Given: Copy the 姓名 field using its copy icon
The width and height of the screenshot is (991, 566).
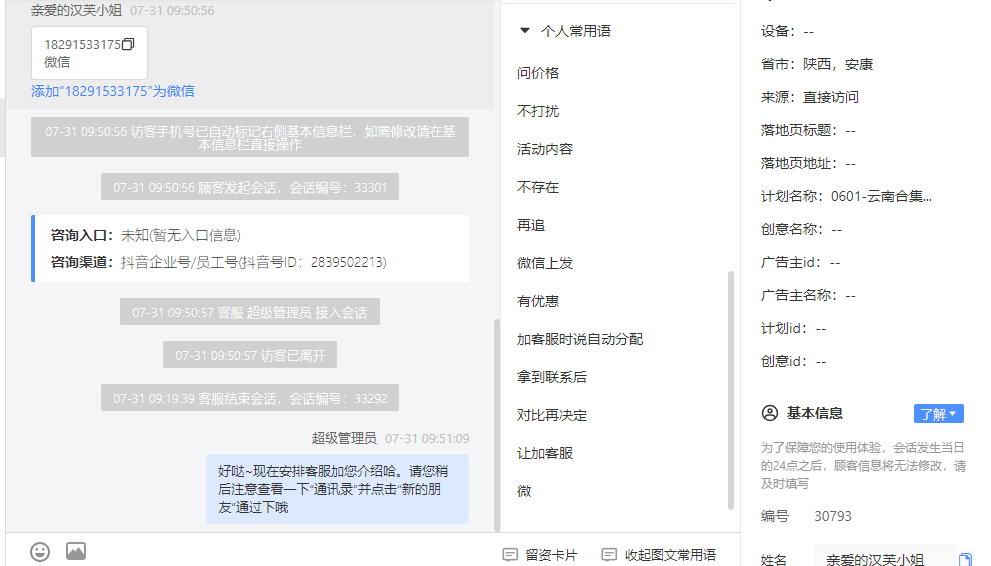Looking at the screenshot, I should (965, 560).
